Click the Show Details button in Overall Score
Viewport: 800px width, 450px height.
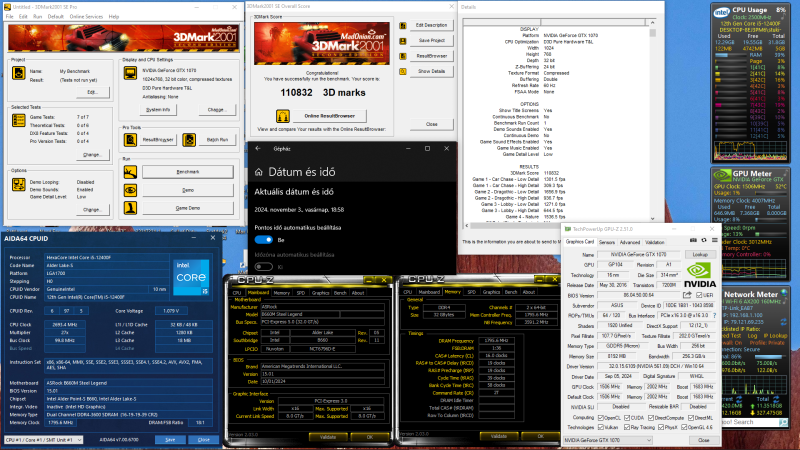pos(432,71)
